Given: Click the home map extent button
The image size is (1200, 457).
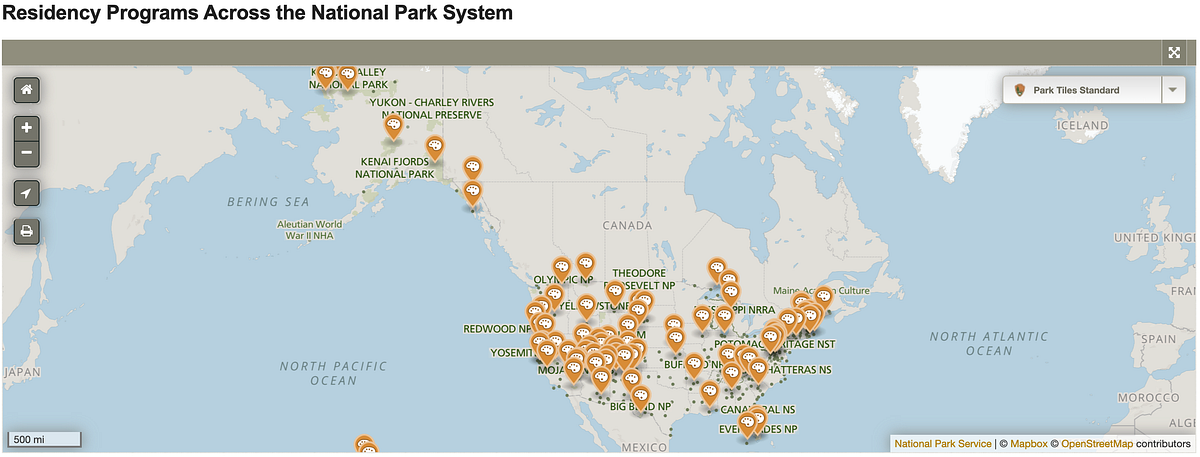Looking at the screenshot, I should 26,89.
